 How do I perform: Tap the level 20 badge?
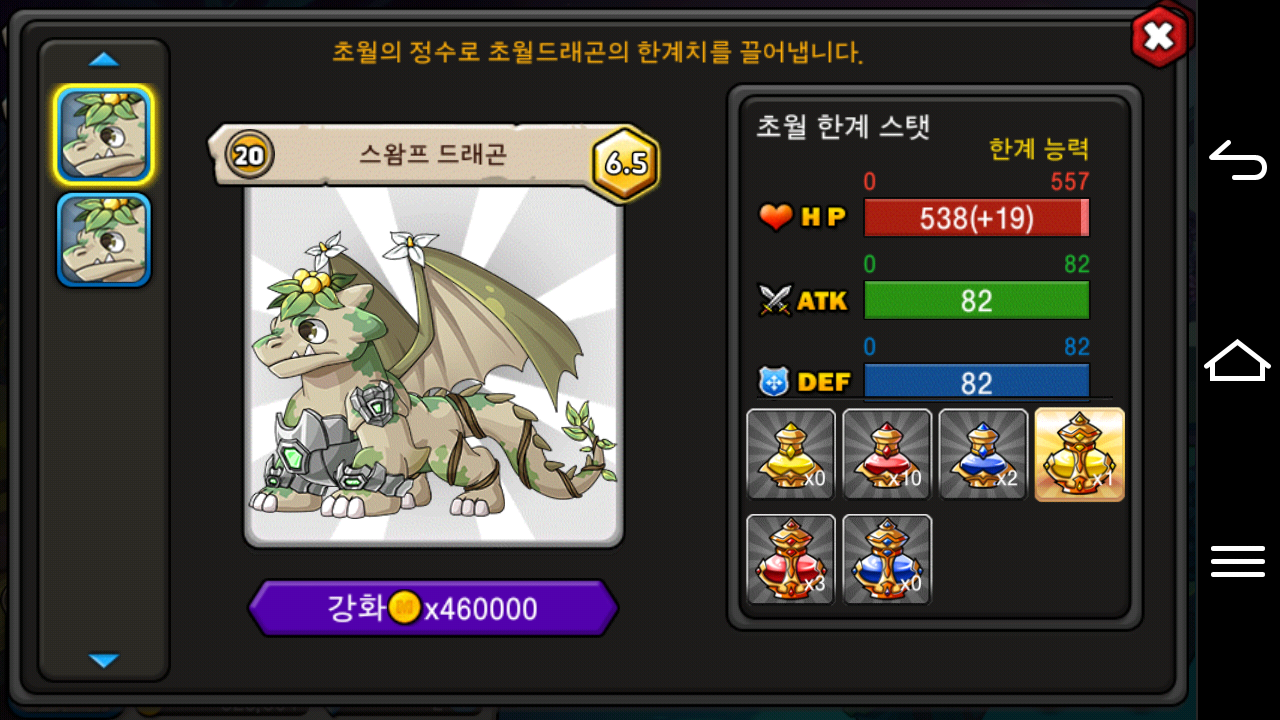pos(250,155)
